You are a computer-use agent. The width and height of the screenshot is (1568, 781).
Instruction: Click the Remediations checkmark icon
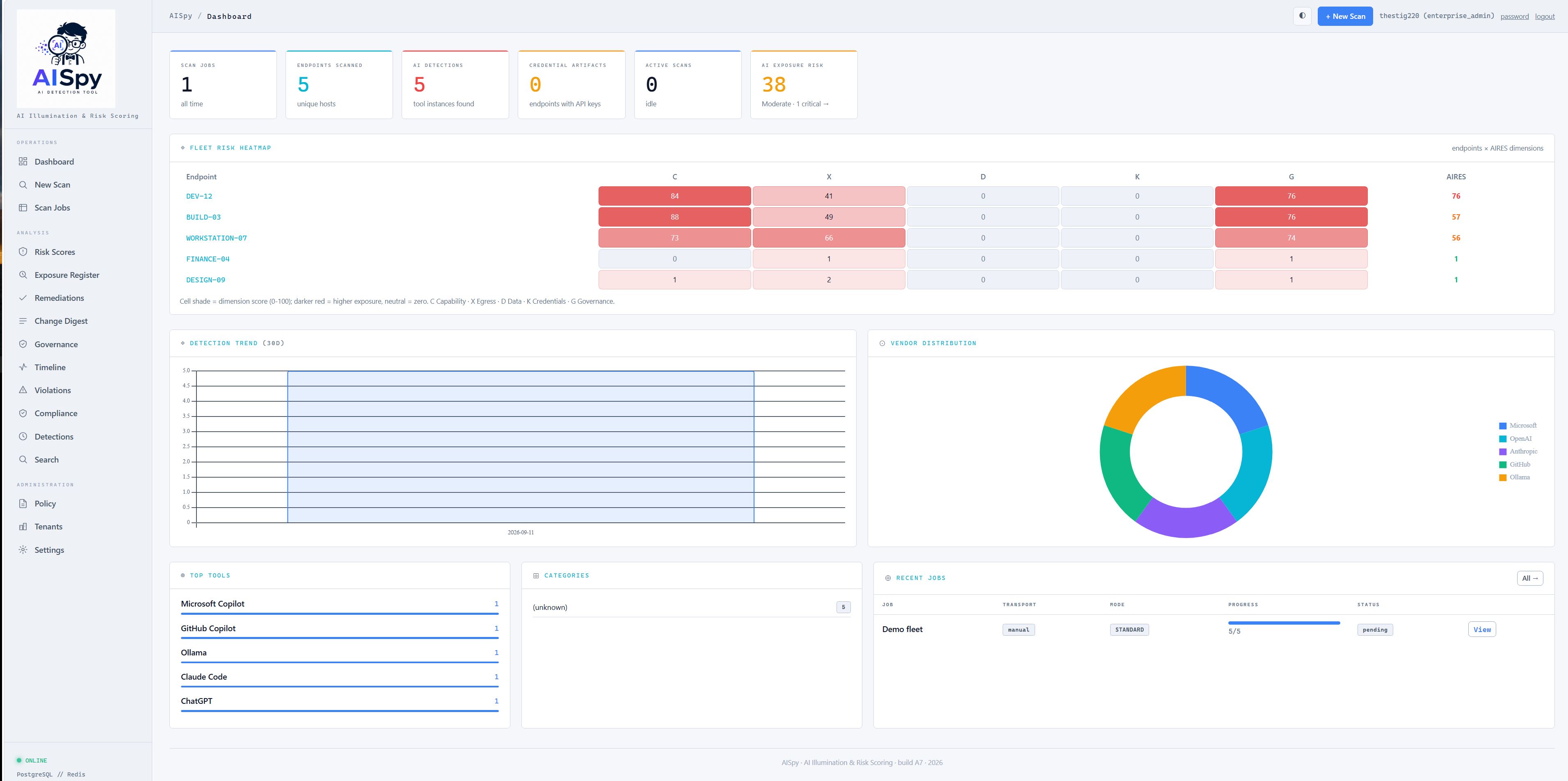pos(23,298)
